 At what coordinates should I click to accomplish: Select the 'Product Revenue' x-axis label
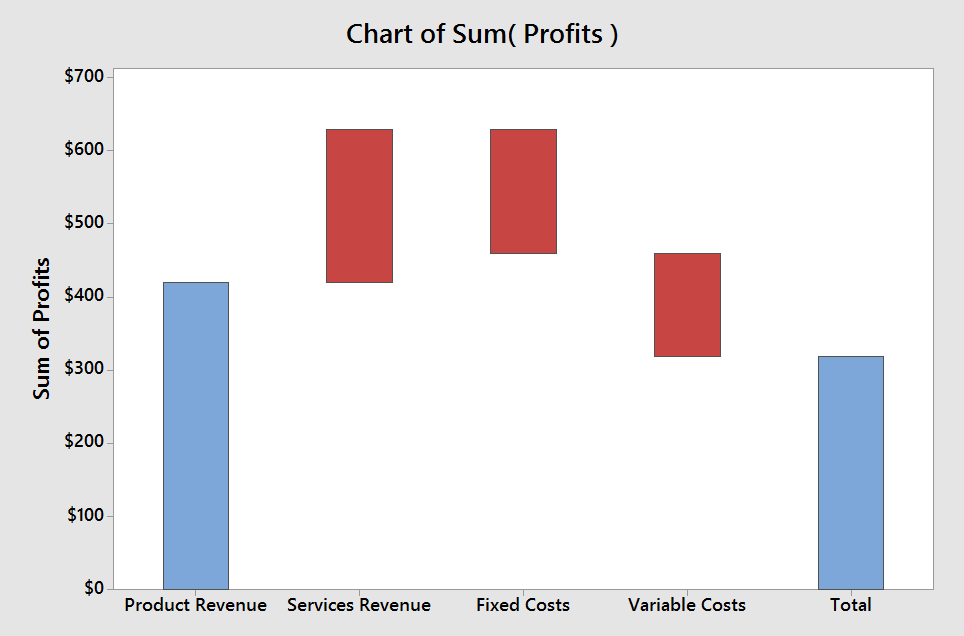[x=196, y=605]
